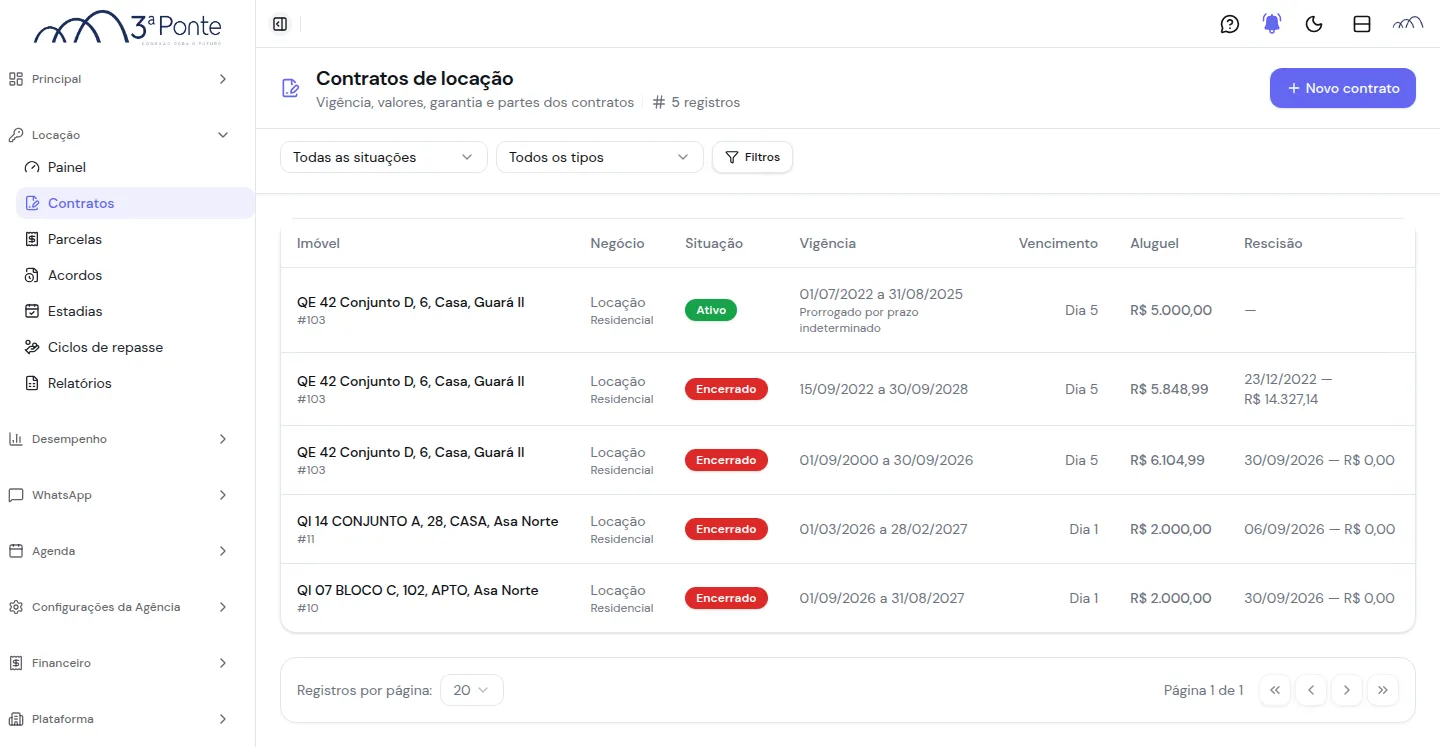Open Ciclos de repasse sidebar item
This screenshot has height=747, width=1440.
(135, 347)
